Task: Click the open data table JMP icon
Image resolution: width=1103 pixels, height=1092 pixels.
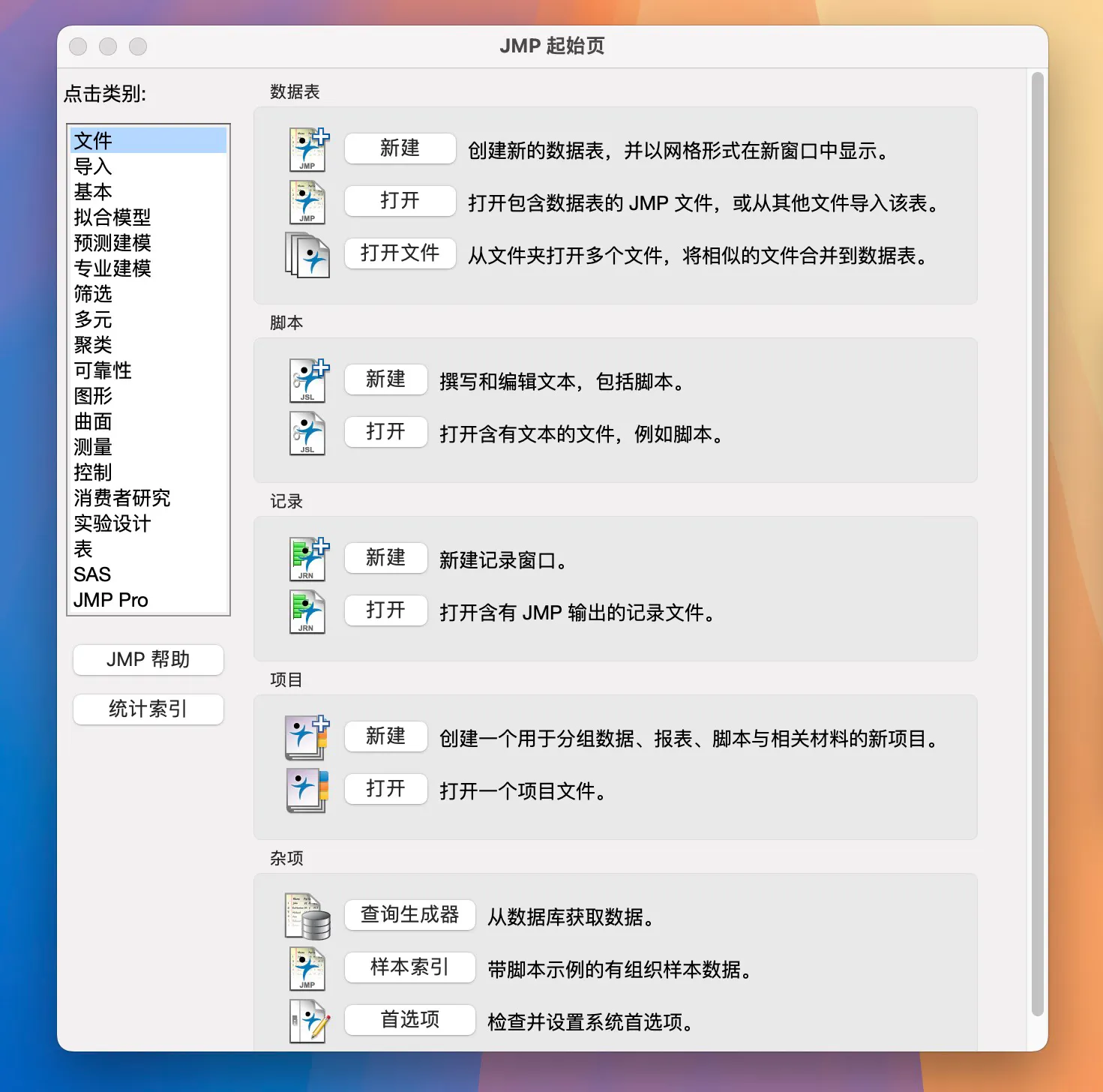Action: click(x=307, y=202)
